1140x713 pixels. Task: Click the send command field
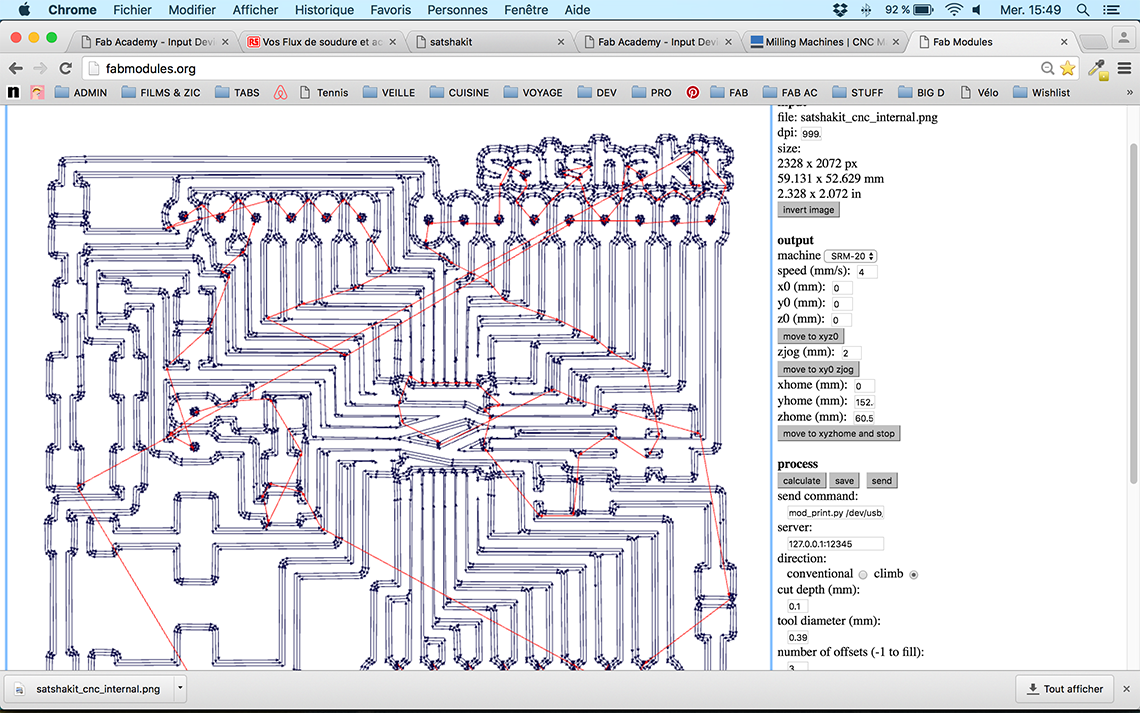pyautogui.click(x=835, y=512)
